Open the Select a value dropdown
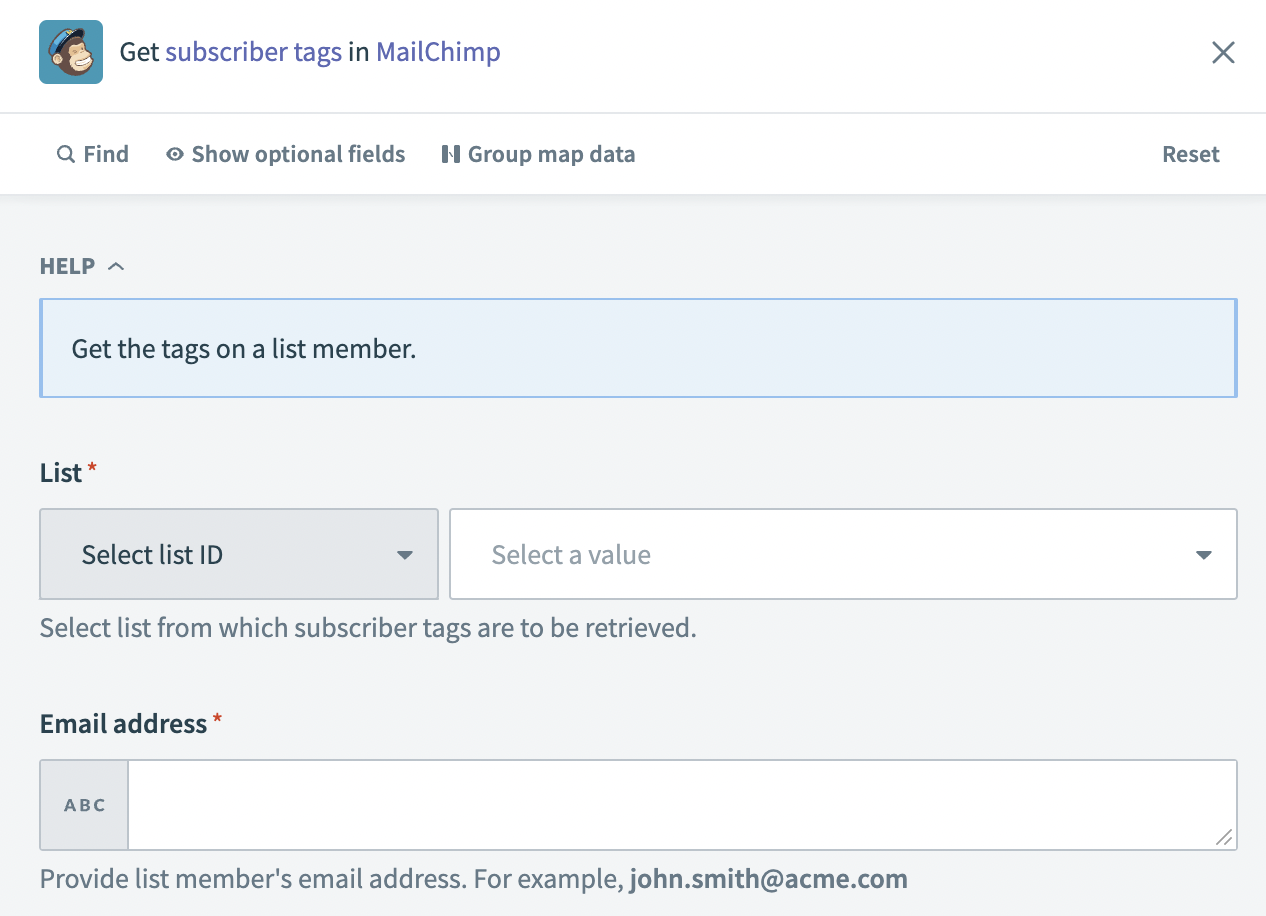The width and height of the screenshot is (1266, 916). point(843,554)
